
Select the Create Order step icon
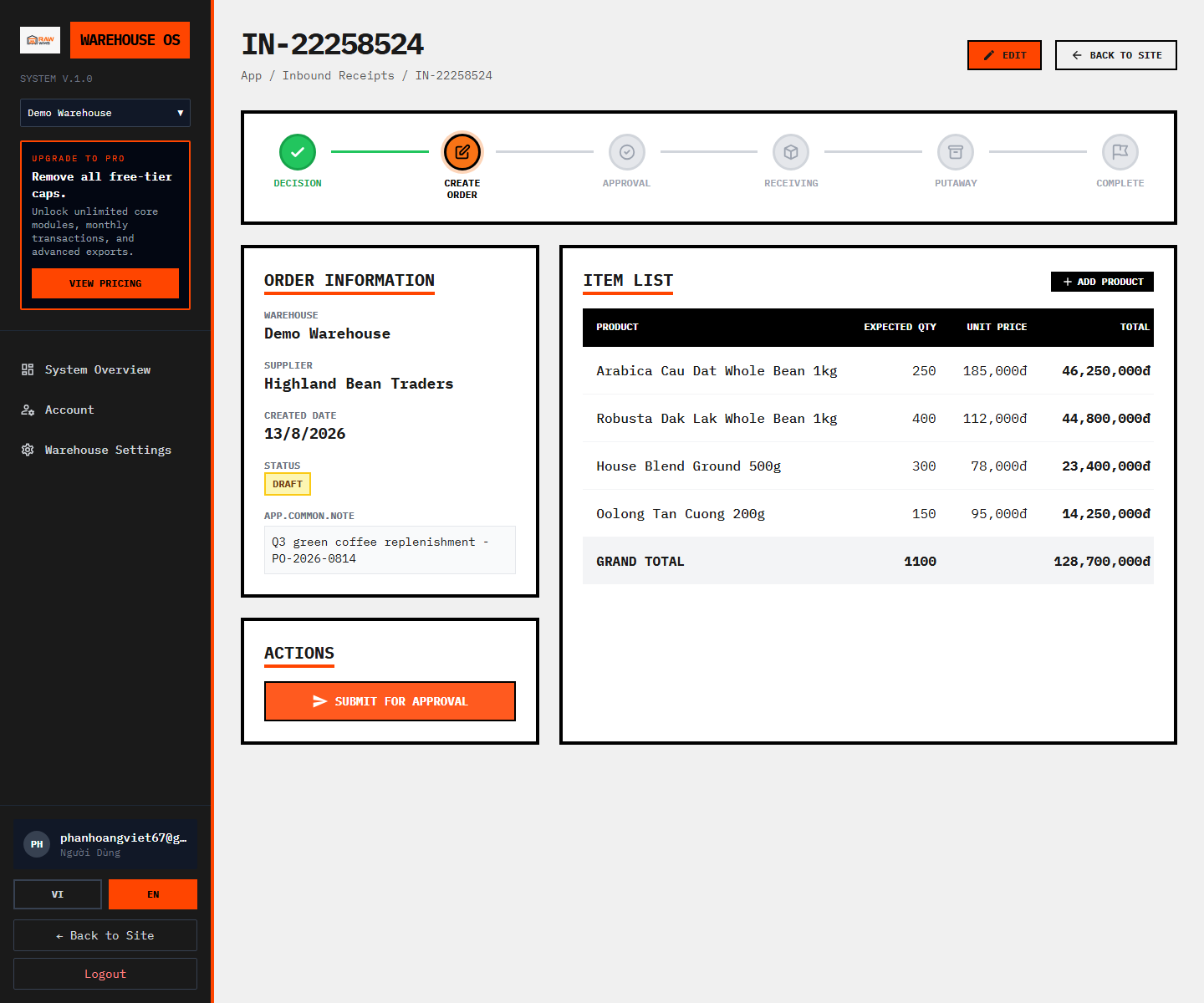pyautogui.click(x=462, y=152)
